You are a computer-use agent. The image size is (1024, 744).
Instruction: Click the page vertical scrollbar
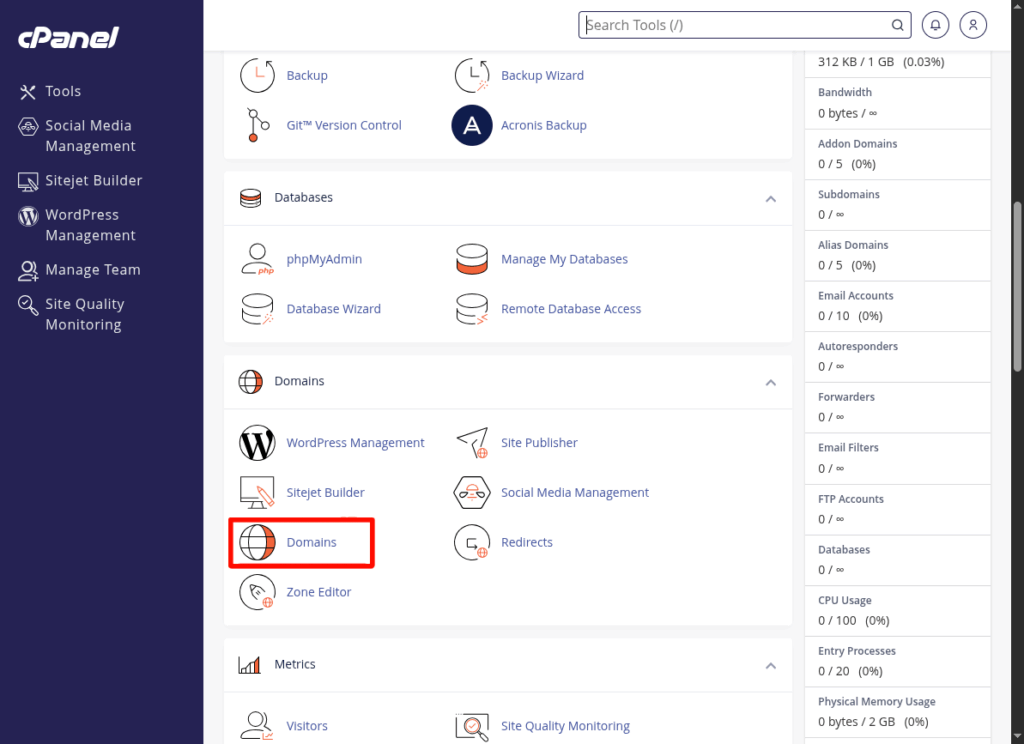tap(1018, 285)
